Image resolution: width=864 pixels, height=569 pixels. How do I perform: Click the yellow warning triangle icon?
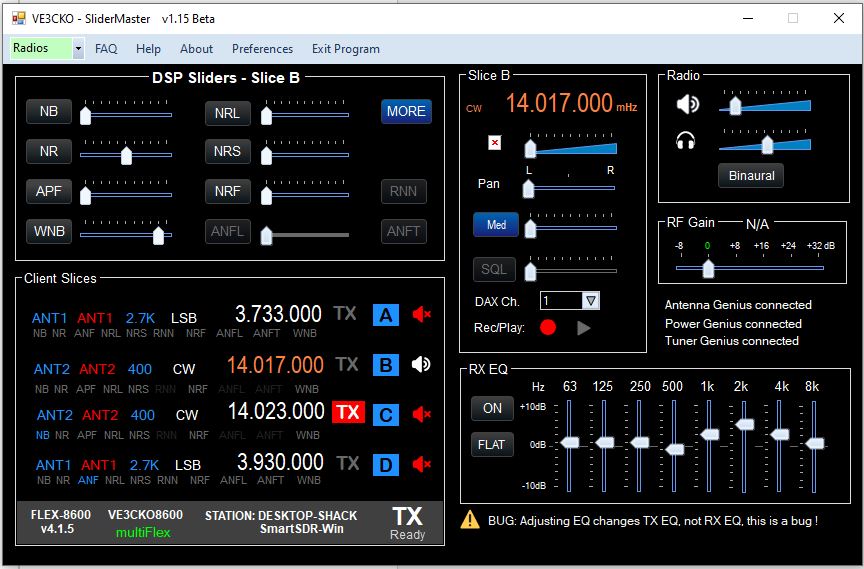tap(469, 519)
